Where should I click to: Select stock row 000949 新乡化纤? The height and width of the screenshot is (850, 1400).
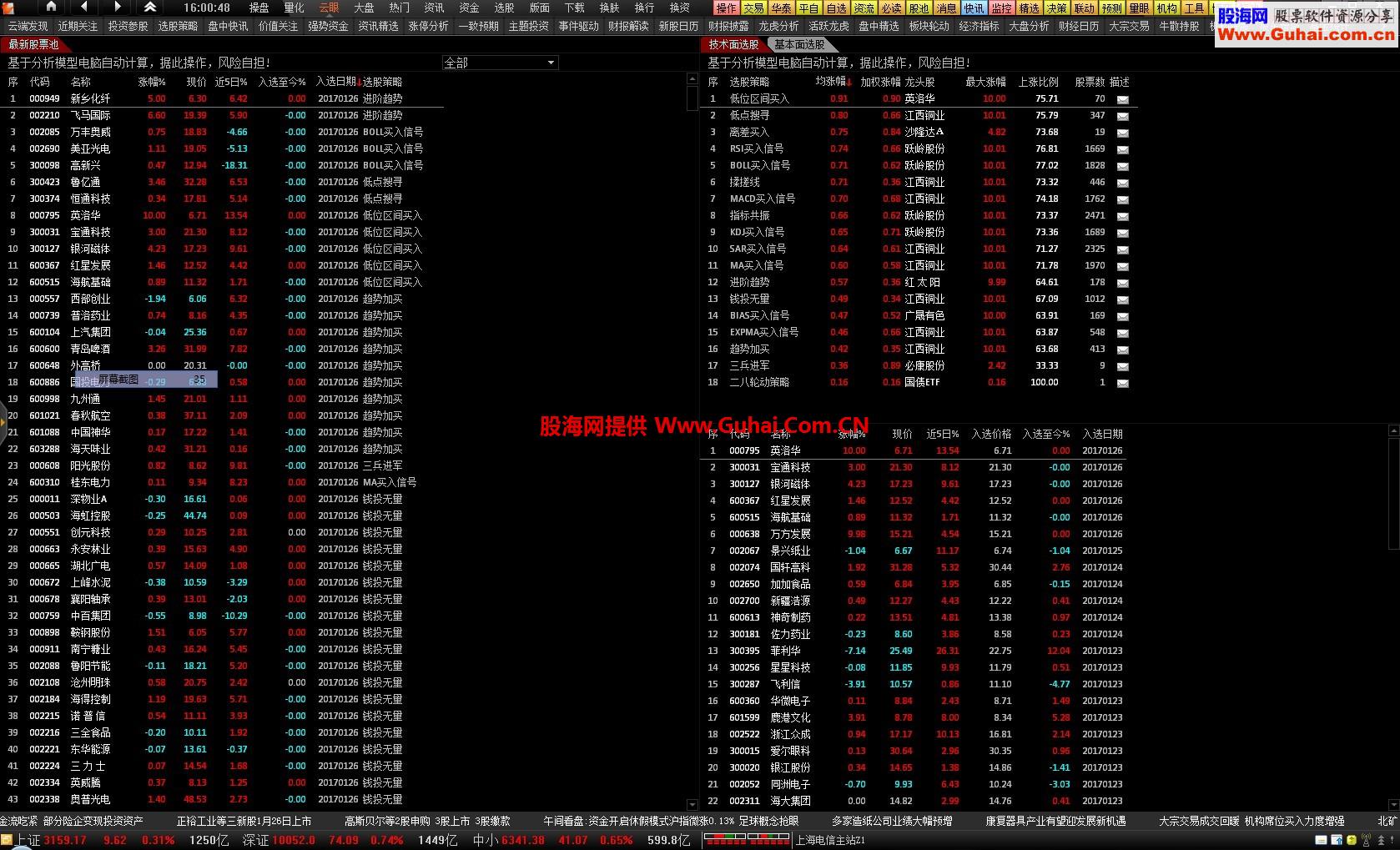(x=221, y=98)
